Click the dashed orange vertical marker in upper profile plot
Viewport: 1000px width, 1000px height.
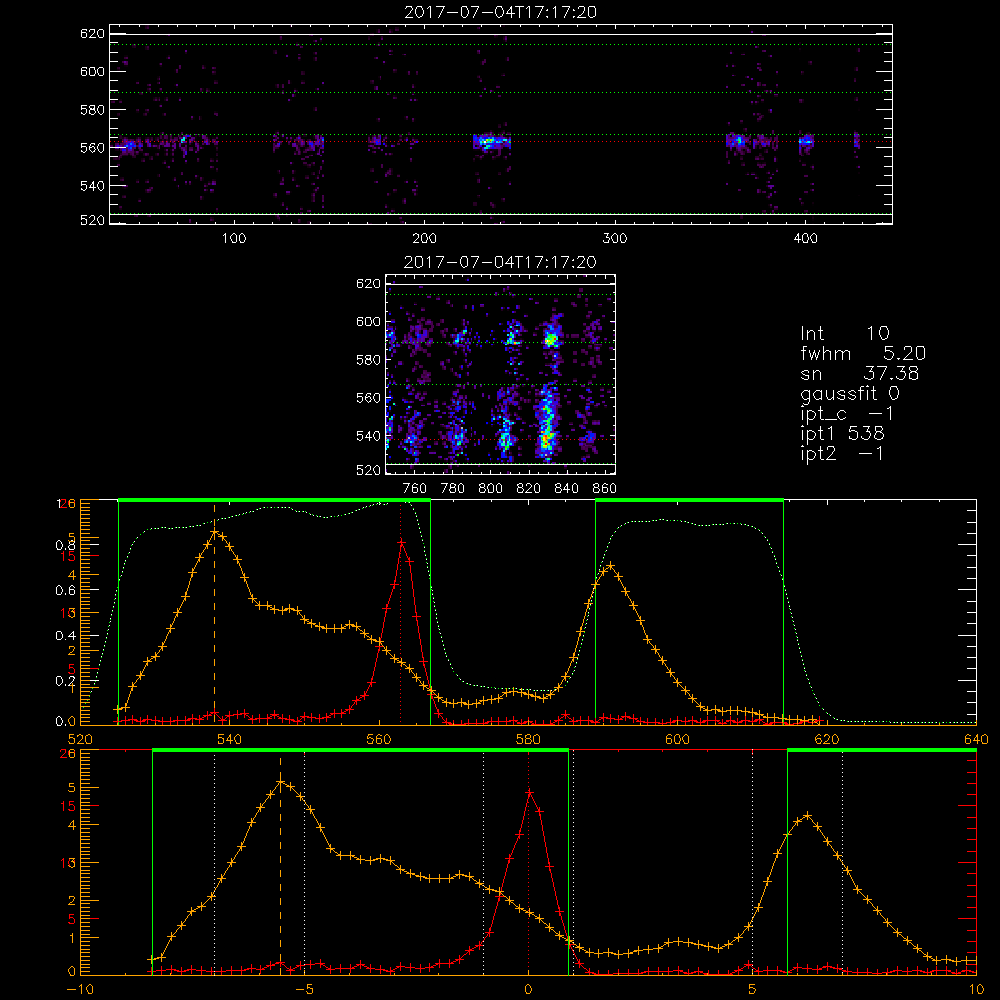pos(214,614)
